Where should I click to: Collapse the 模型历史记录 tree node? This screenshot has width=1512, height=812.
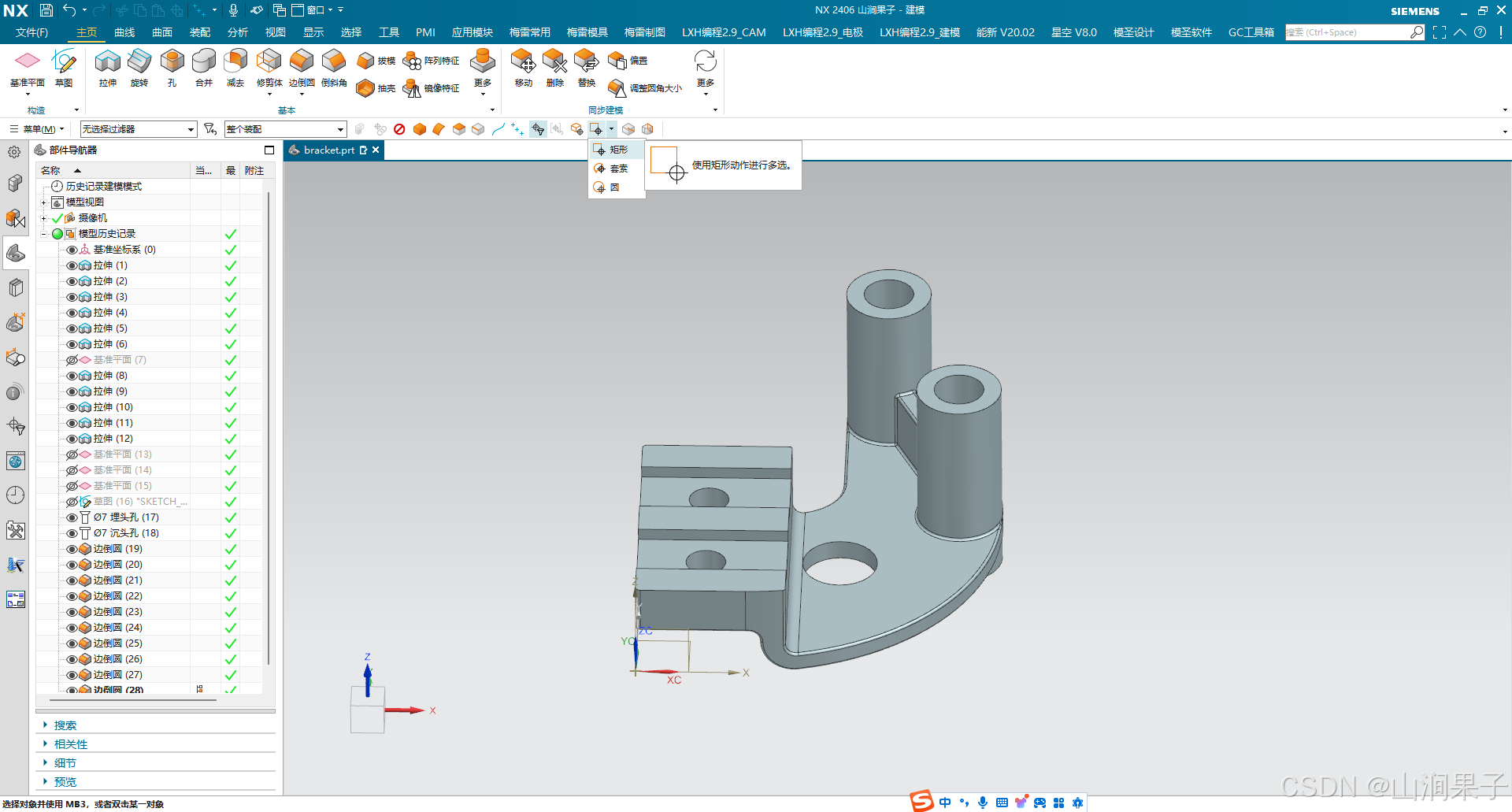coord(44,234)
